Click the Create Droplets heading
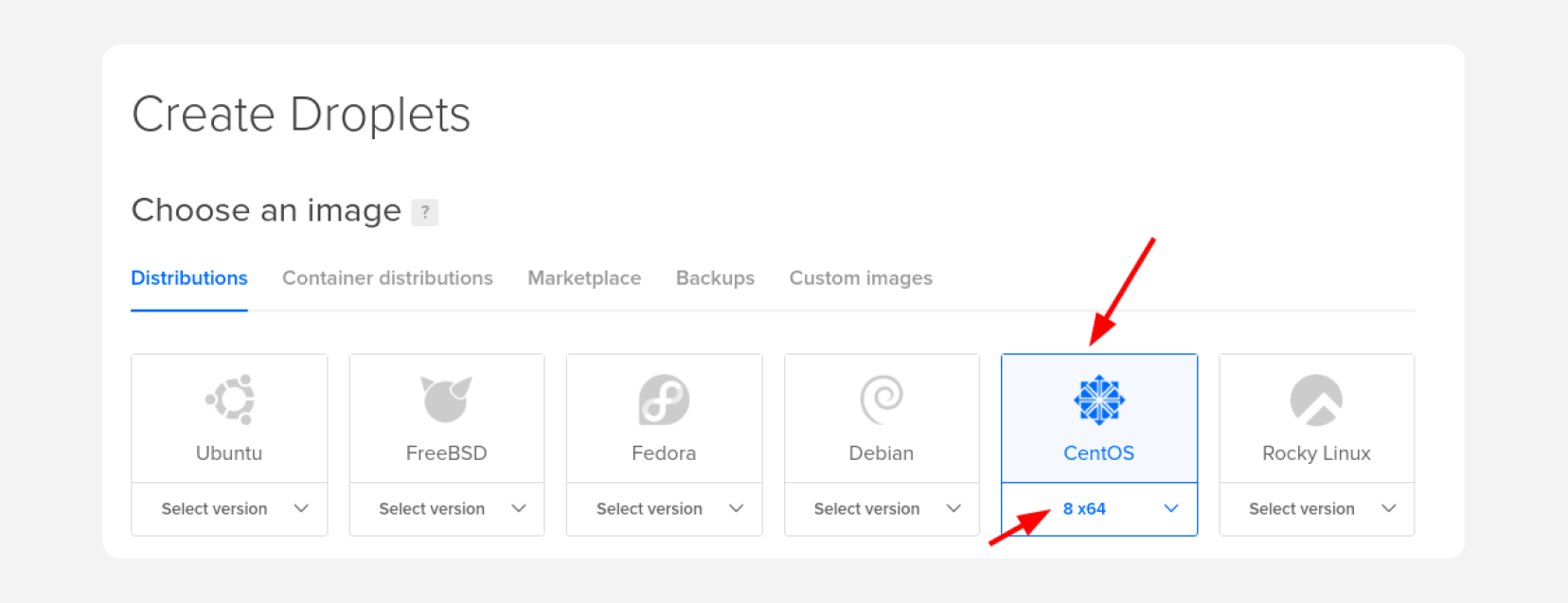The height and width of the screenshot is (603, 1568). [x=301, y=115]
